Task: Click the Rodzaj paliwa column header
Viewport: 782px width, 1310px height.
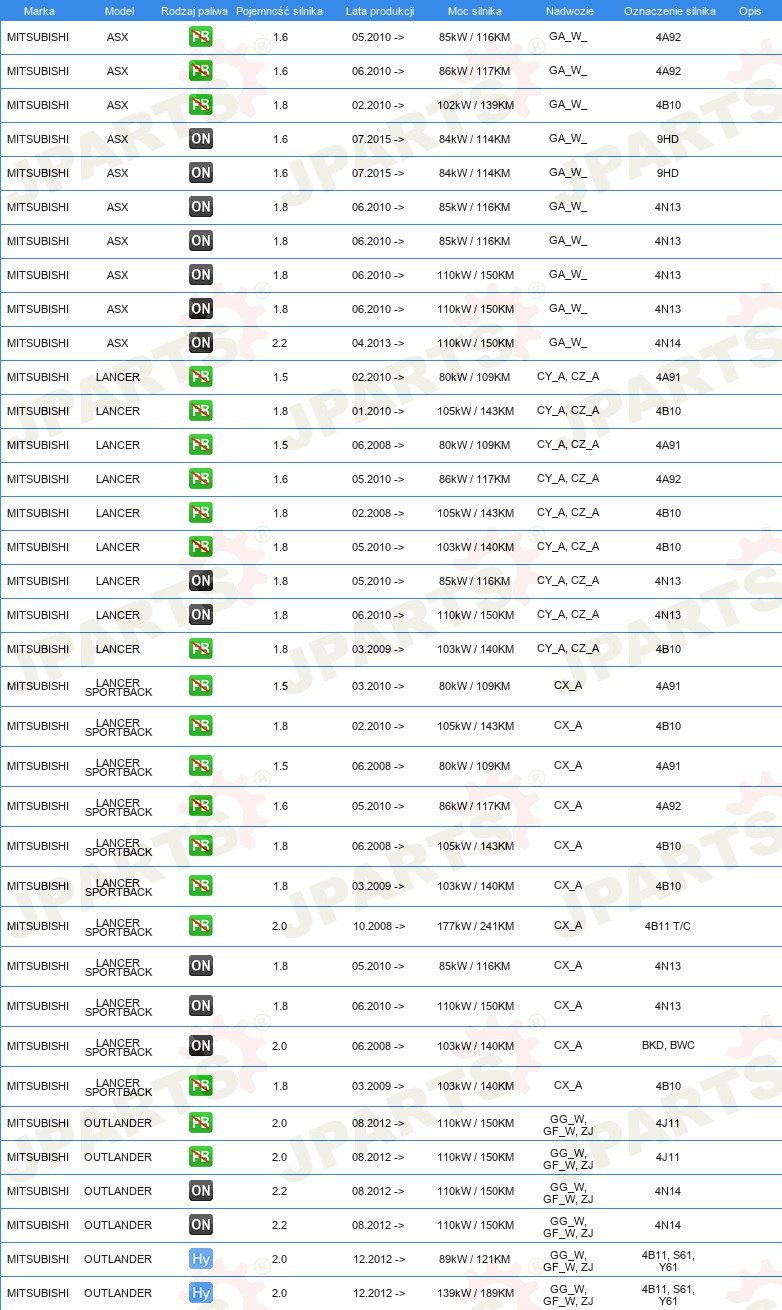Action: [195, 11]
